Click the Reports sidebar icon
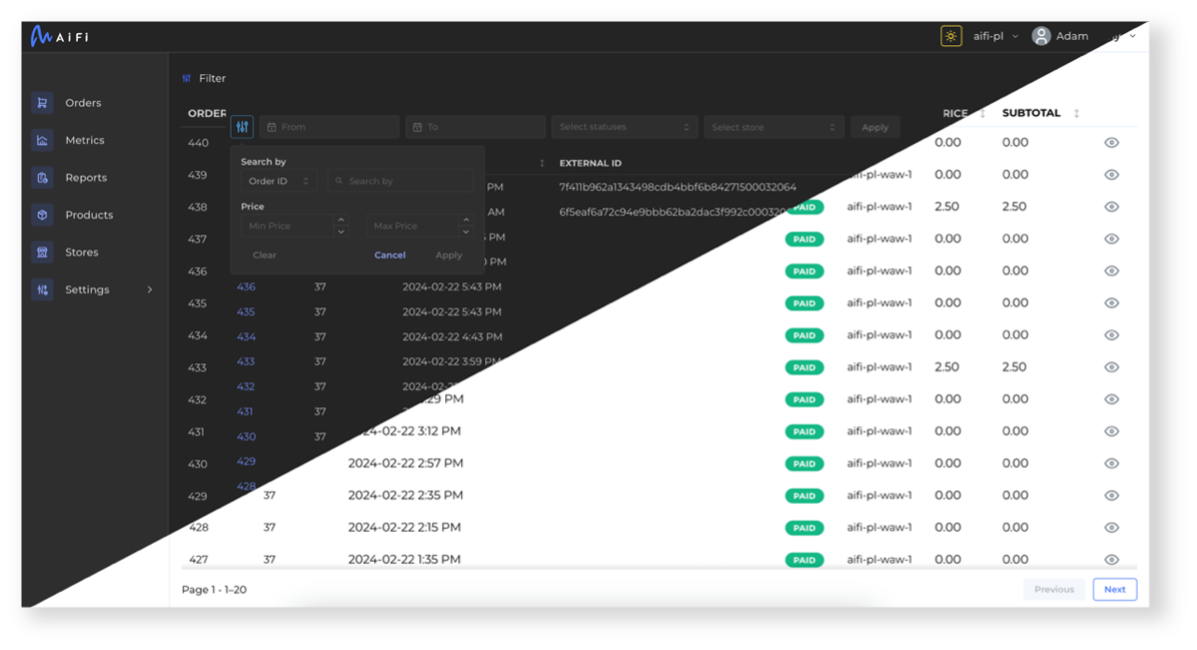Viewport: 1197px width, 650px height. point(42,178)
